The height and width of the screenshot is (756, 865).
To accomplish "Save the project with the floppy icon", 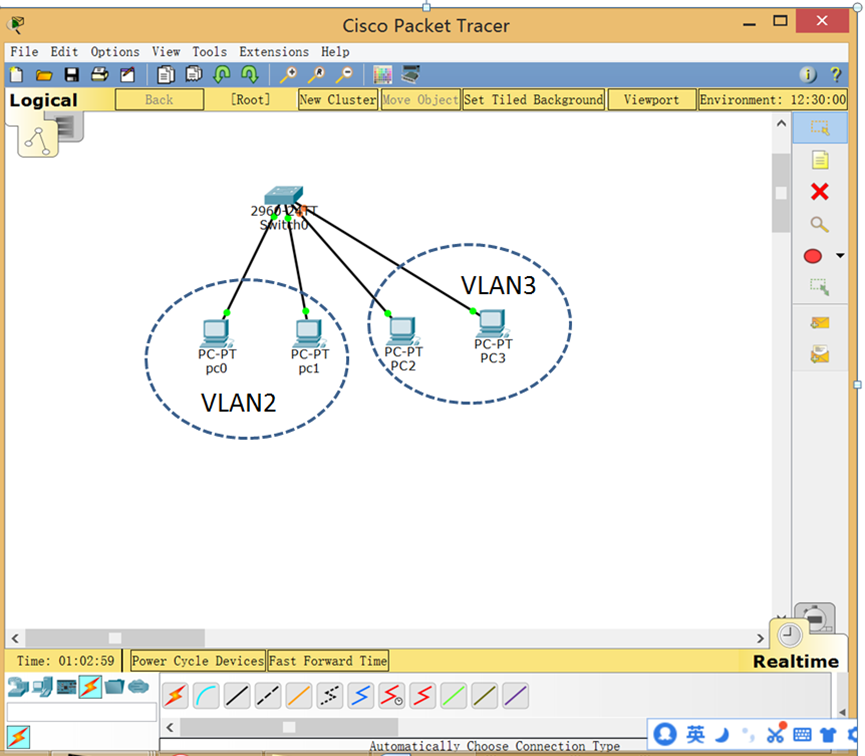I will pyautogui.click(x=72, y=74).
